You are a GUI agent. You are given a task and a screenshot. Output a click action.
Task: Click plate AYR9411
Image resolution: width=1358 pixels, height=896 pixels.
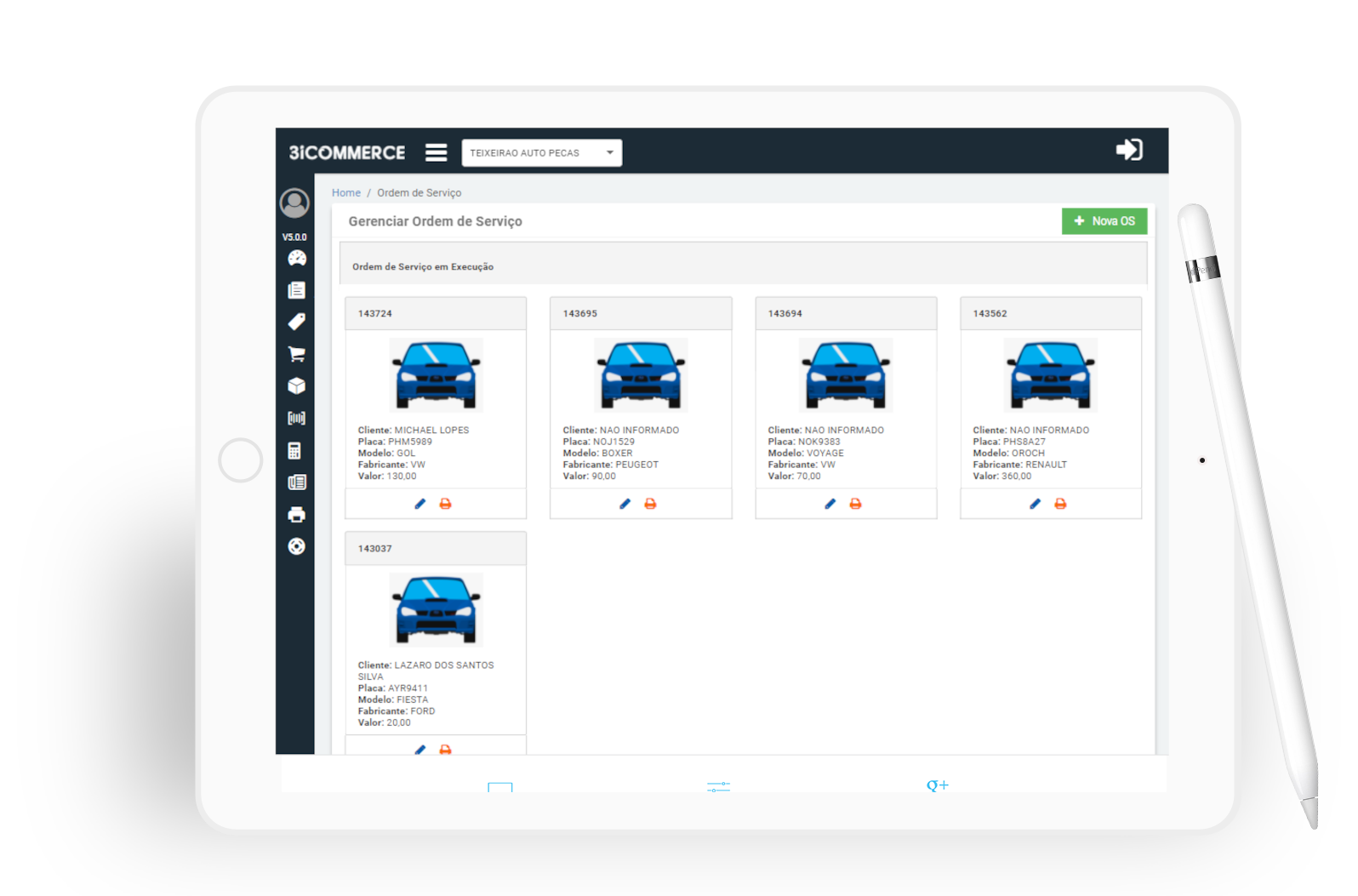(x=408, y=688)
